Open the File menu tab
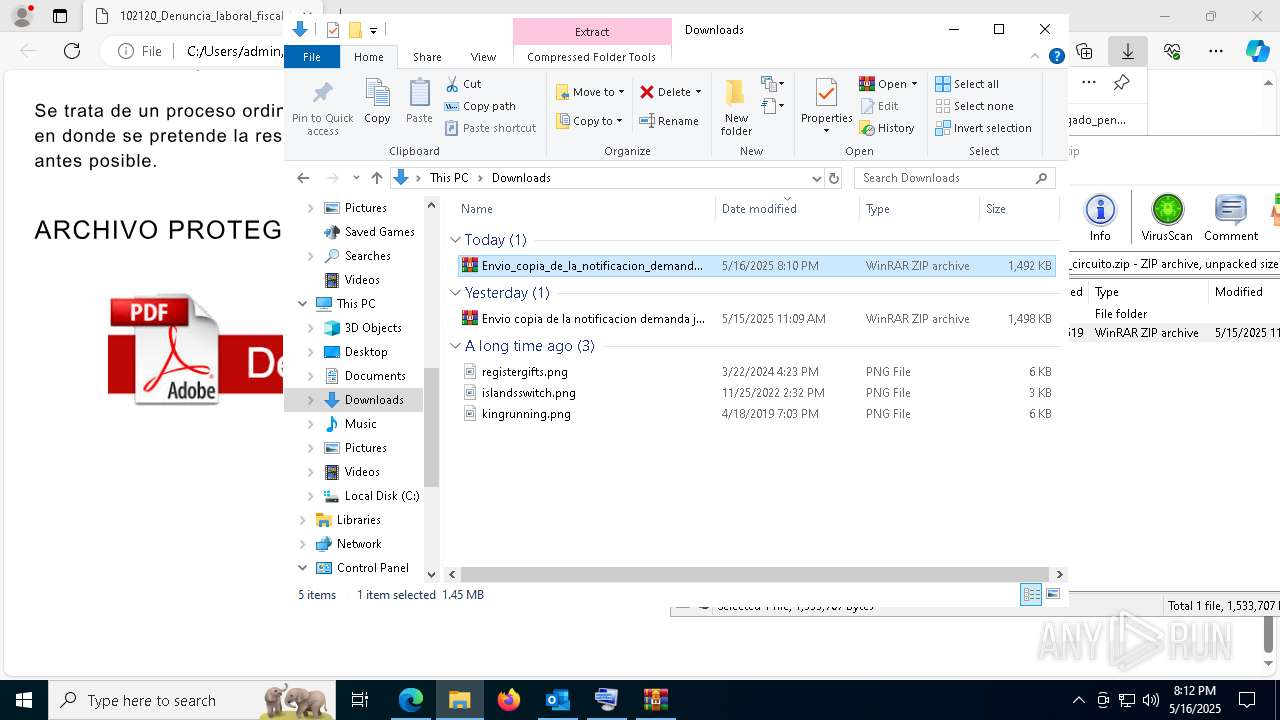 [x=312, y=57]
